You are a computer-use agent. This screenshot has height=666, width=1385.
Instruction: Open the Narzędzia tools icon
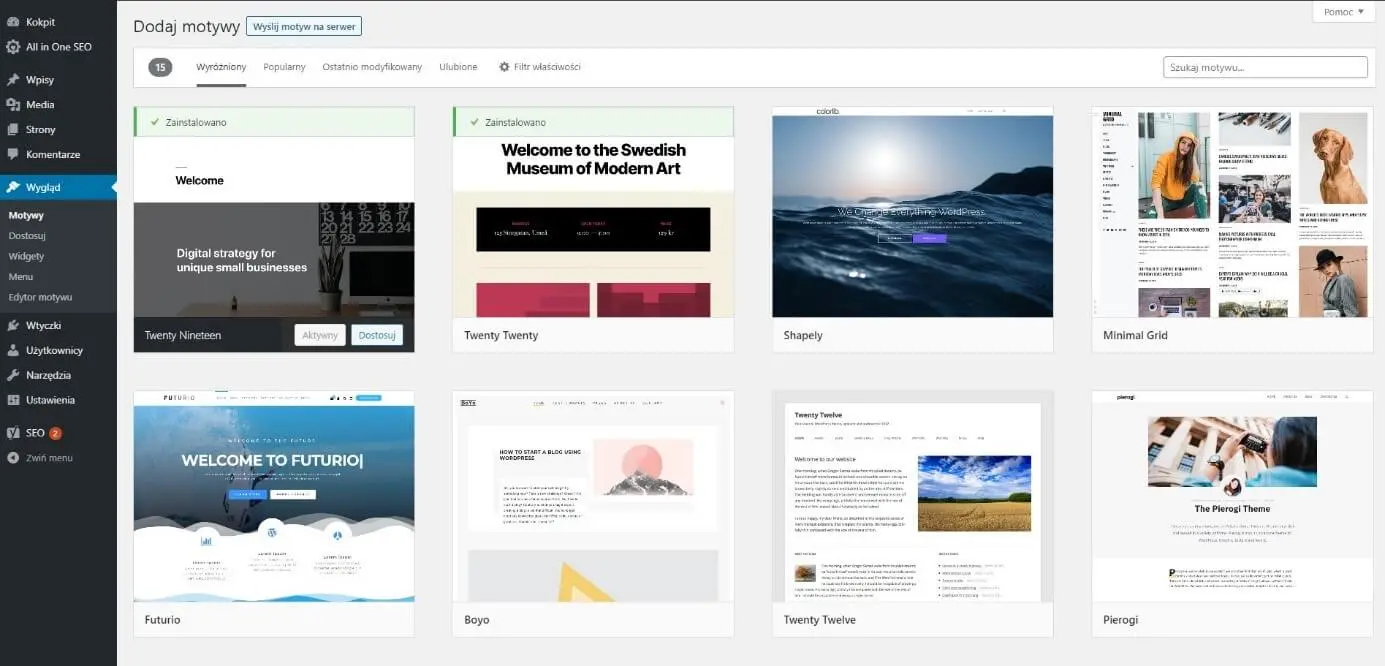click(x=13, y=375)
